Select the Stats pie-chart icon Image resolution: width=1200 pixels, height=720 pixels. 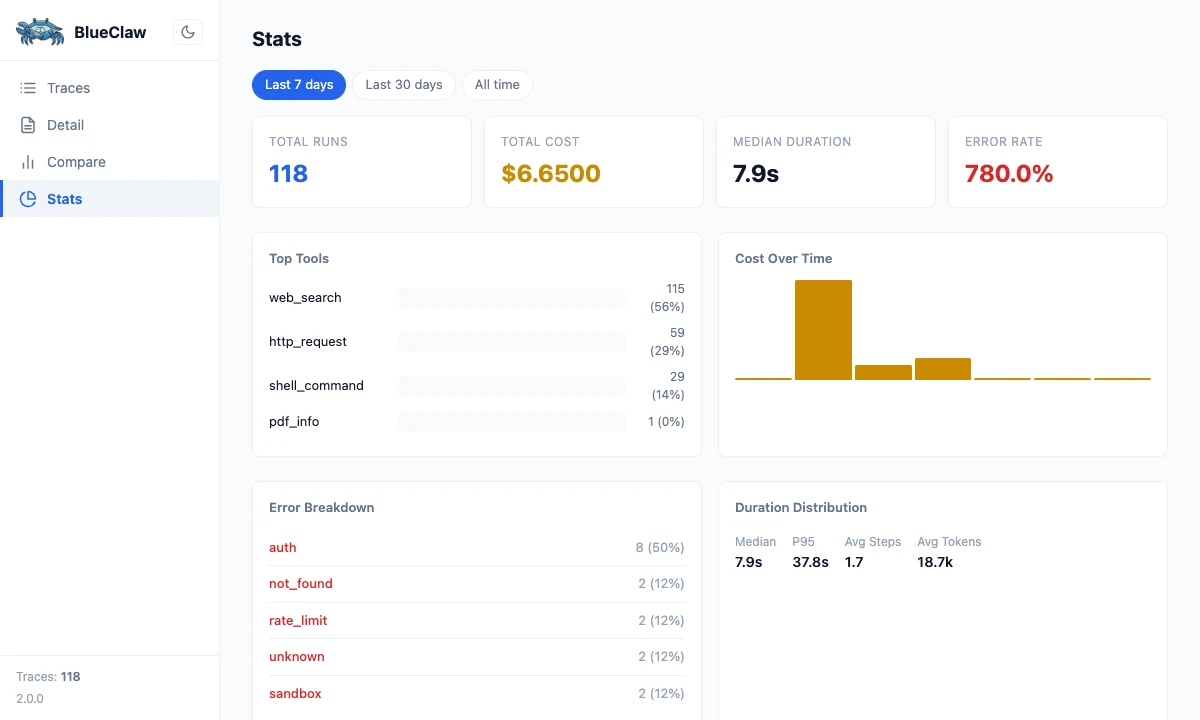(x=28, y=198)
